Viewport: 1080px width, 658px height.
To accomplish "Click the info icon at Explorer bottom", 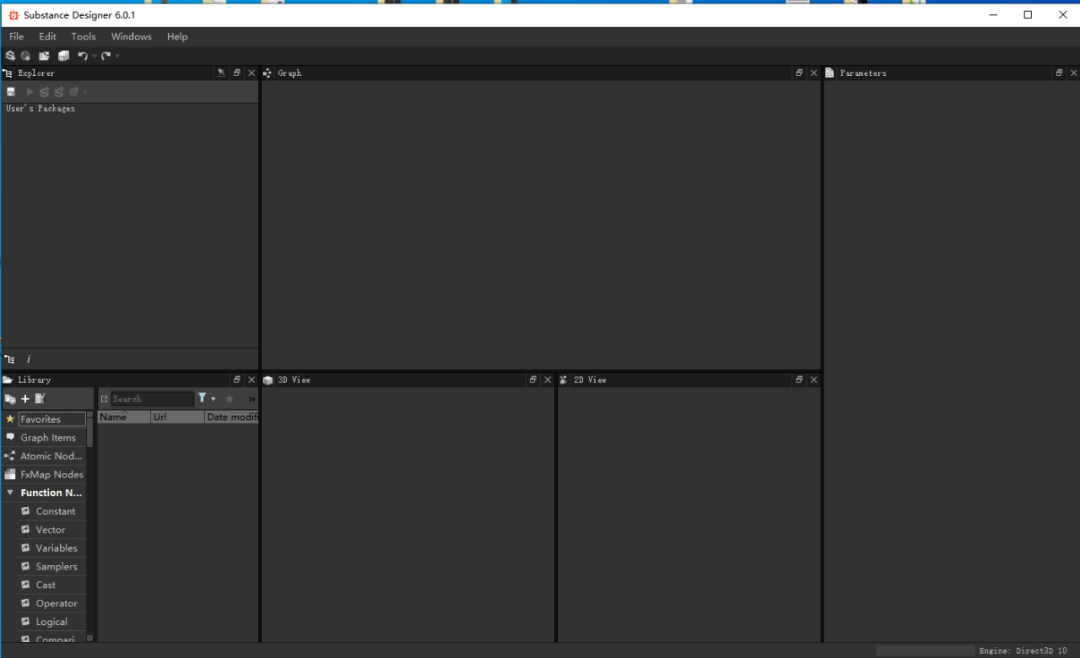I will coord(28,359).
